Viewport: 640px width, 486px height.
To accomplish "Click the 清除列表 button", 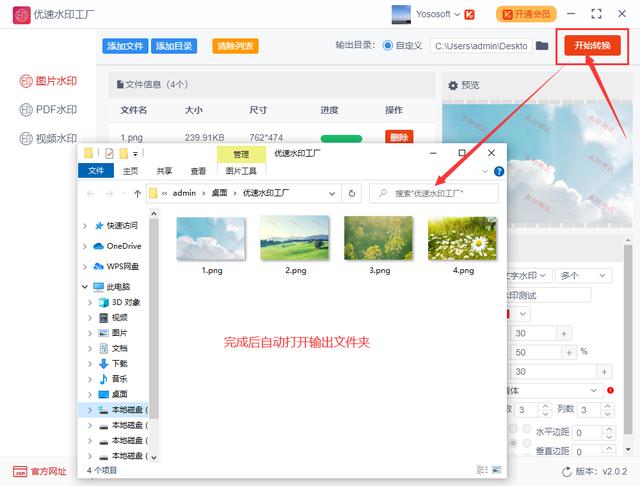I will pos(235,46).
